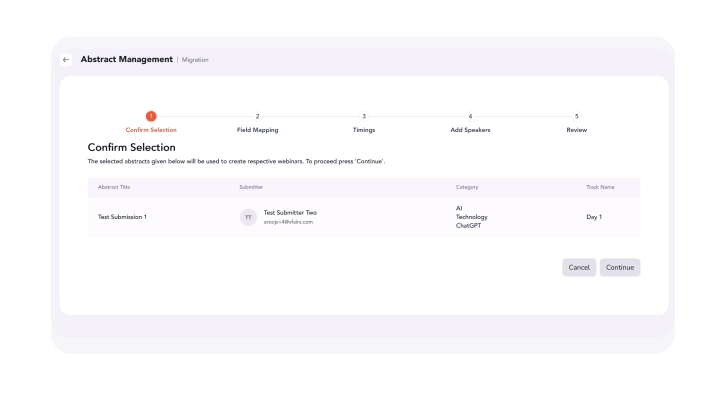726x400 pixels.
Task: Click the Submitter column header
Action: (x=251, y=187)
